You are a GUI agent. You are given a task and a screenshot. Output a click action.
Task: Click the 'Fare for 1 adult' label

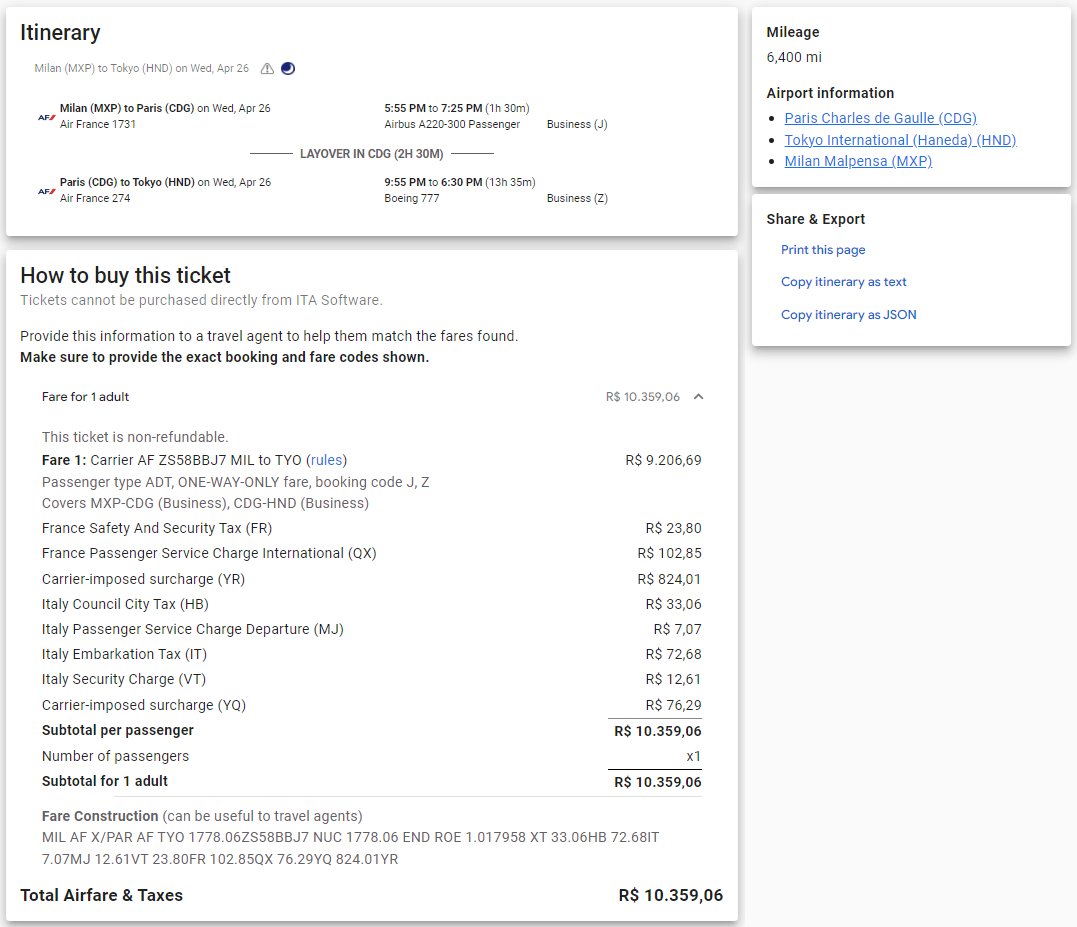coord(85,397)
